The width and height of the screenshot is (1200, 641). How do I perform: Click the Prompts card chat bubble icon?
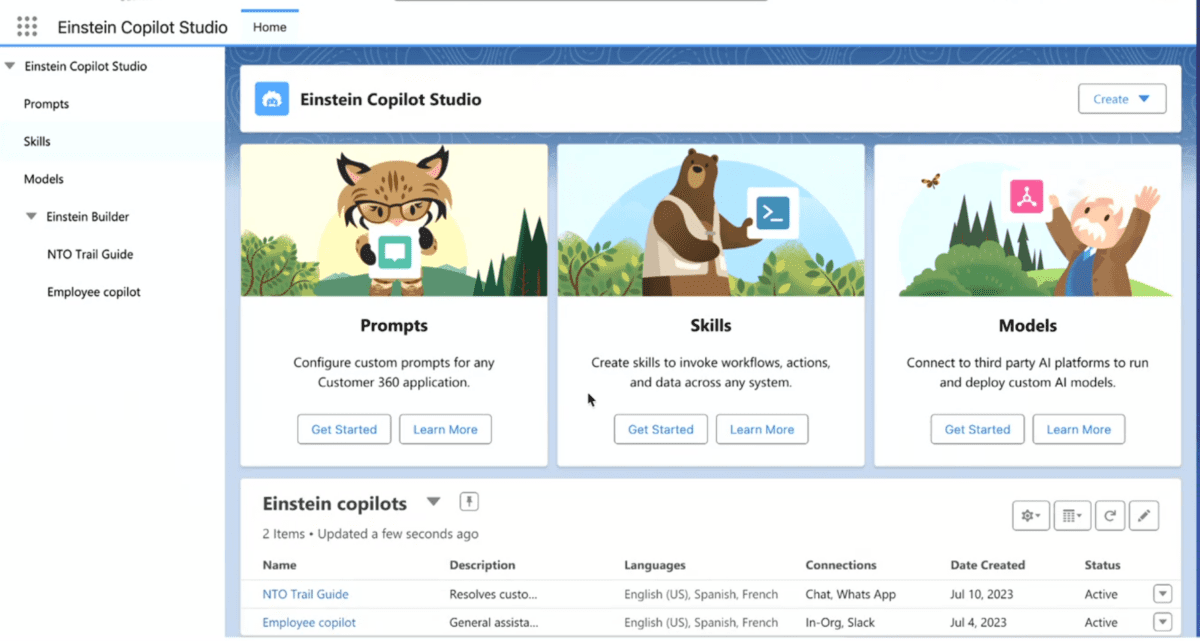pos(394,251)
